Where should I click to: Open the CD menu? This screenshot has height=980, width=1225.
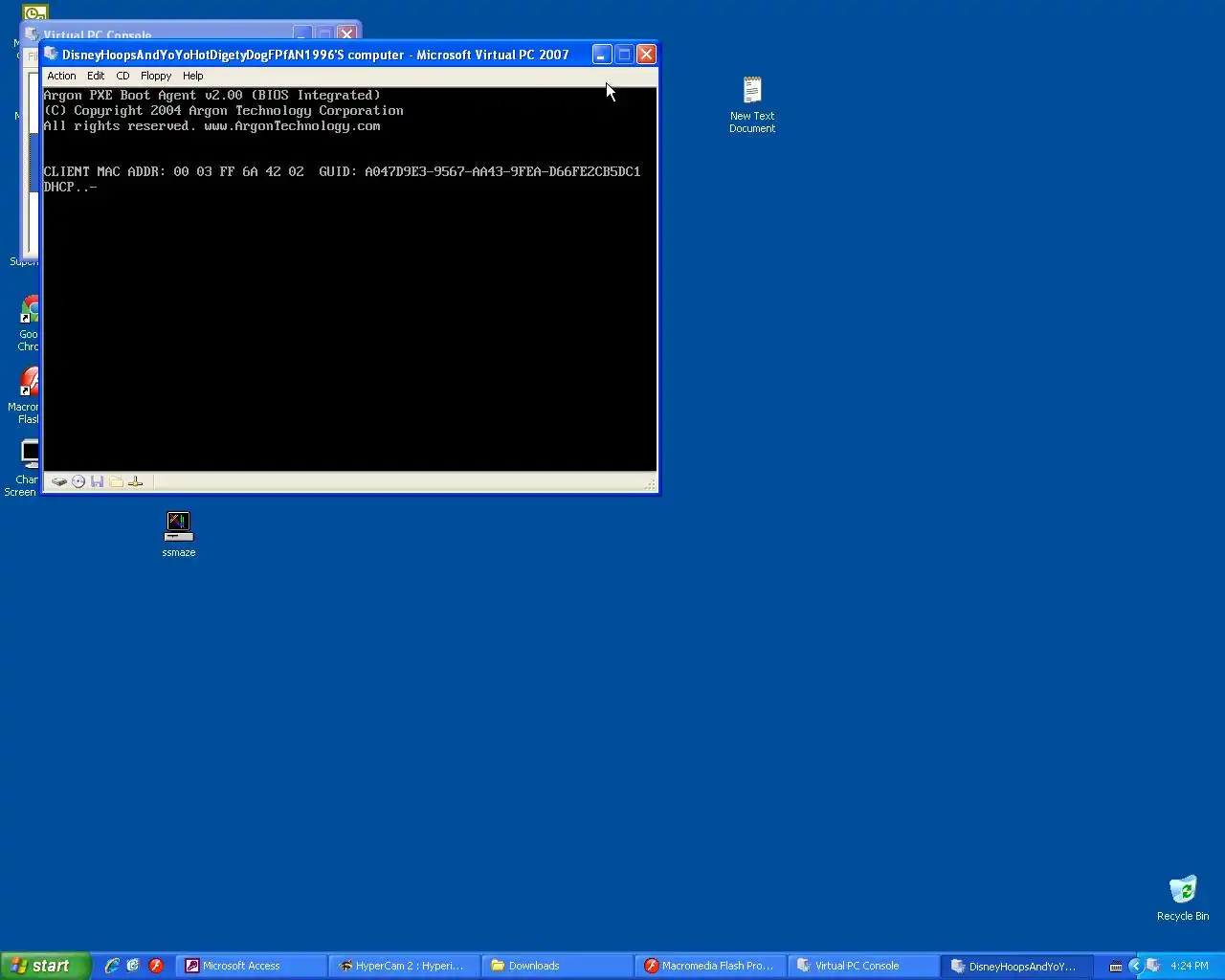[122, 76]
